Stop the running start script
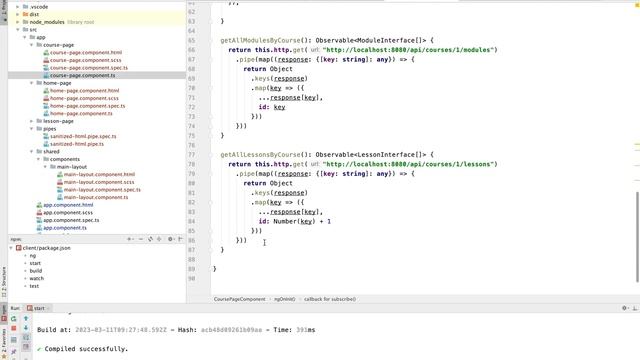Screen dimensions: 640x360 click(14, 328)
